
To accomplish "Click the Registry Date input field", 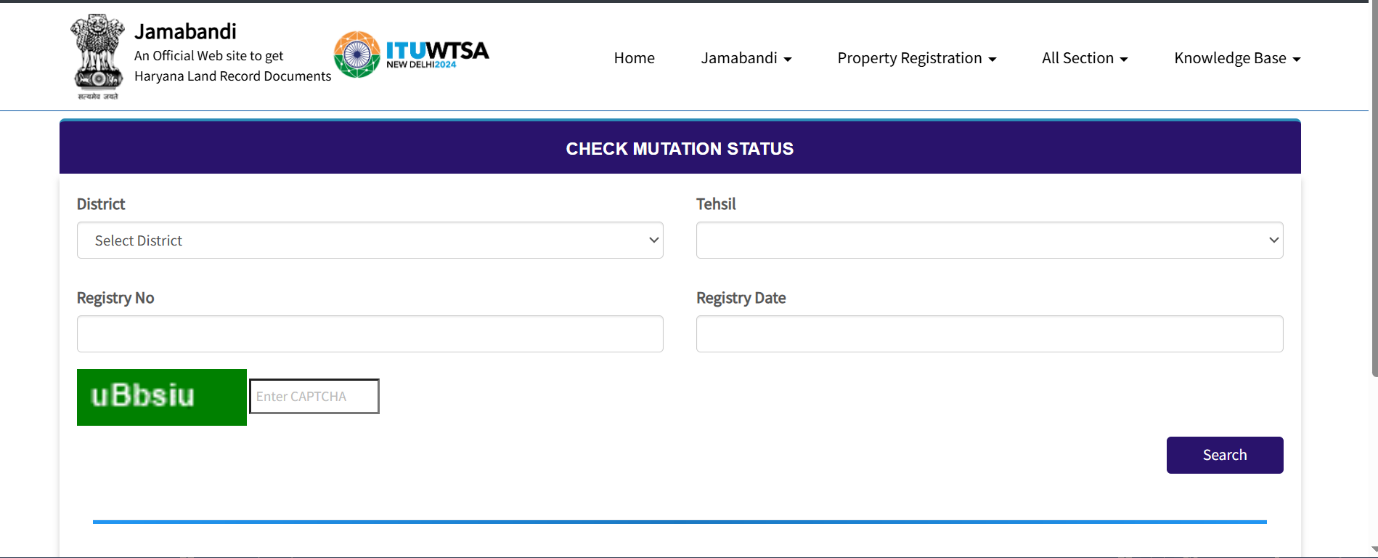I will pos(989,334).
